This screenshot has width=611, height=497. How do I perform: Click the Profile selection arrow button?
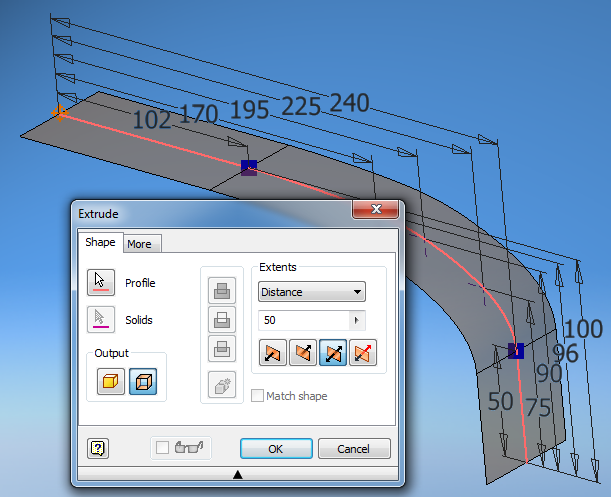101,282
